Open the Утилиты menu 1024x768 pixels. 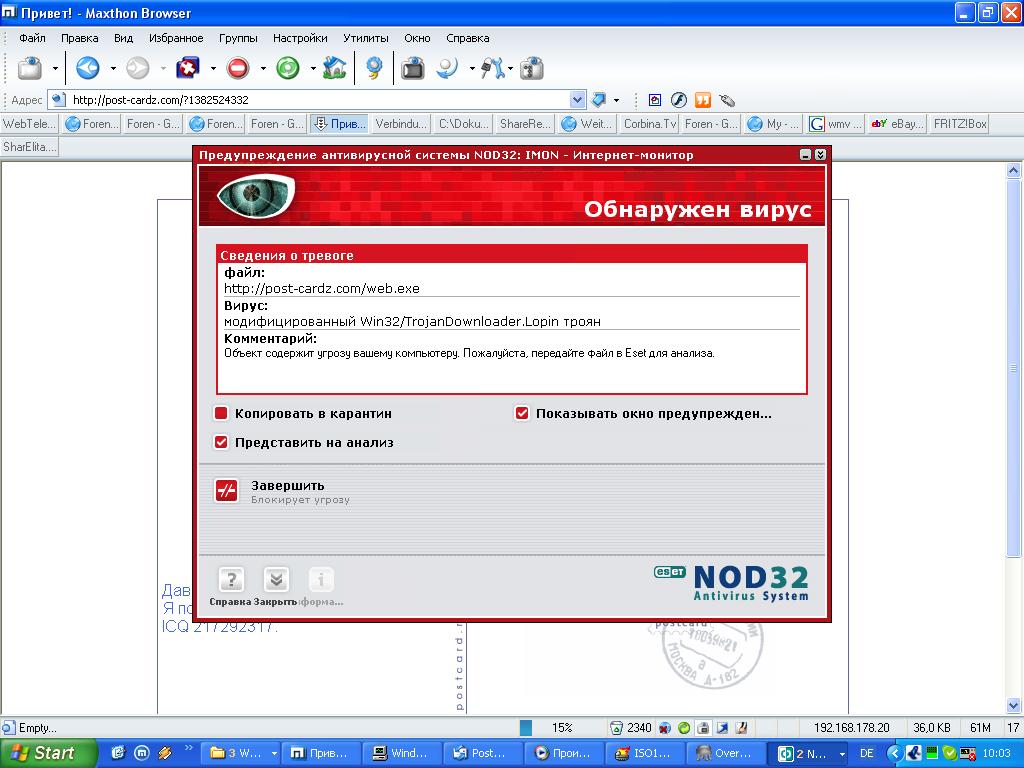pyautogui.click(x=366, y=38)
